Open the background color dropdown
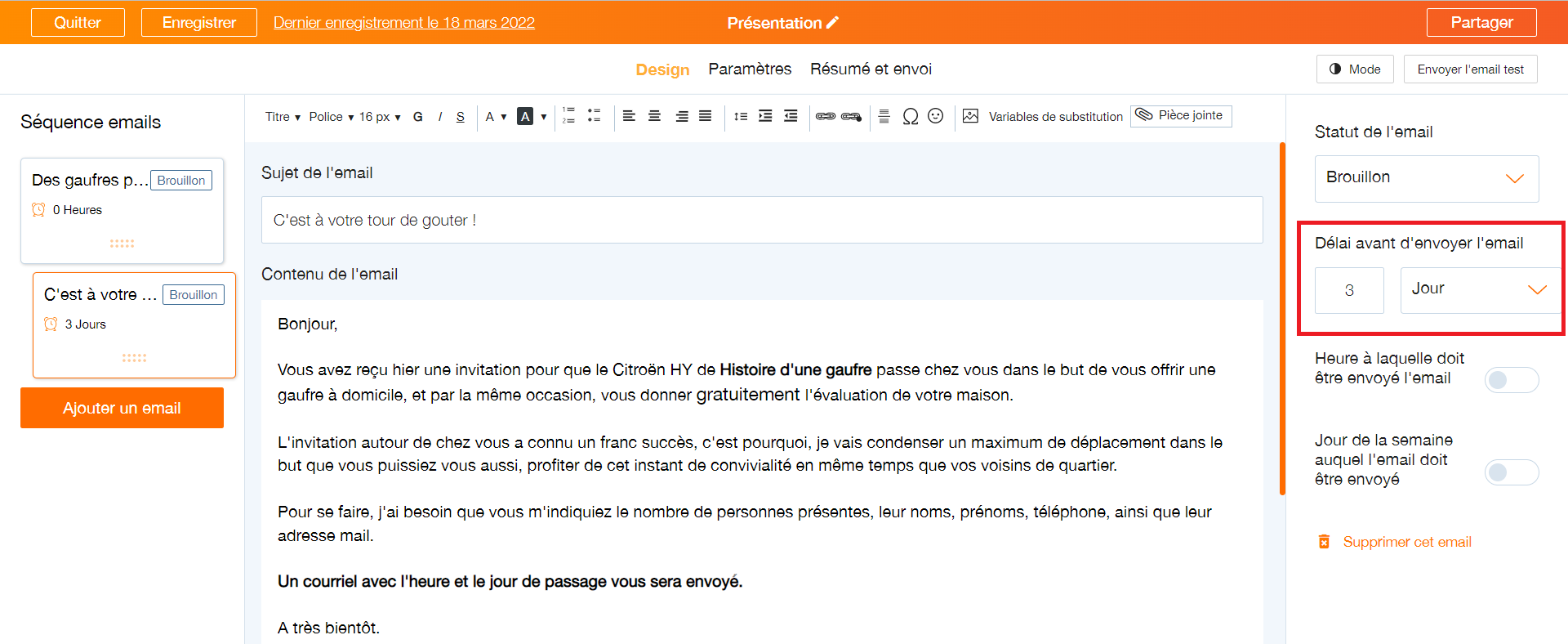 tap(532, 117)
